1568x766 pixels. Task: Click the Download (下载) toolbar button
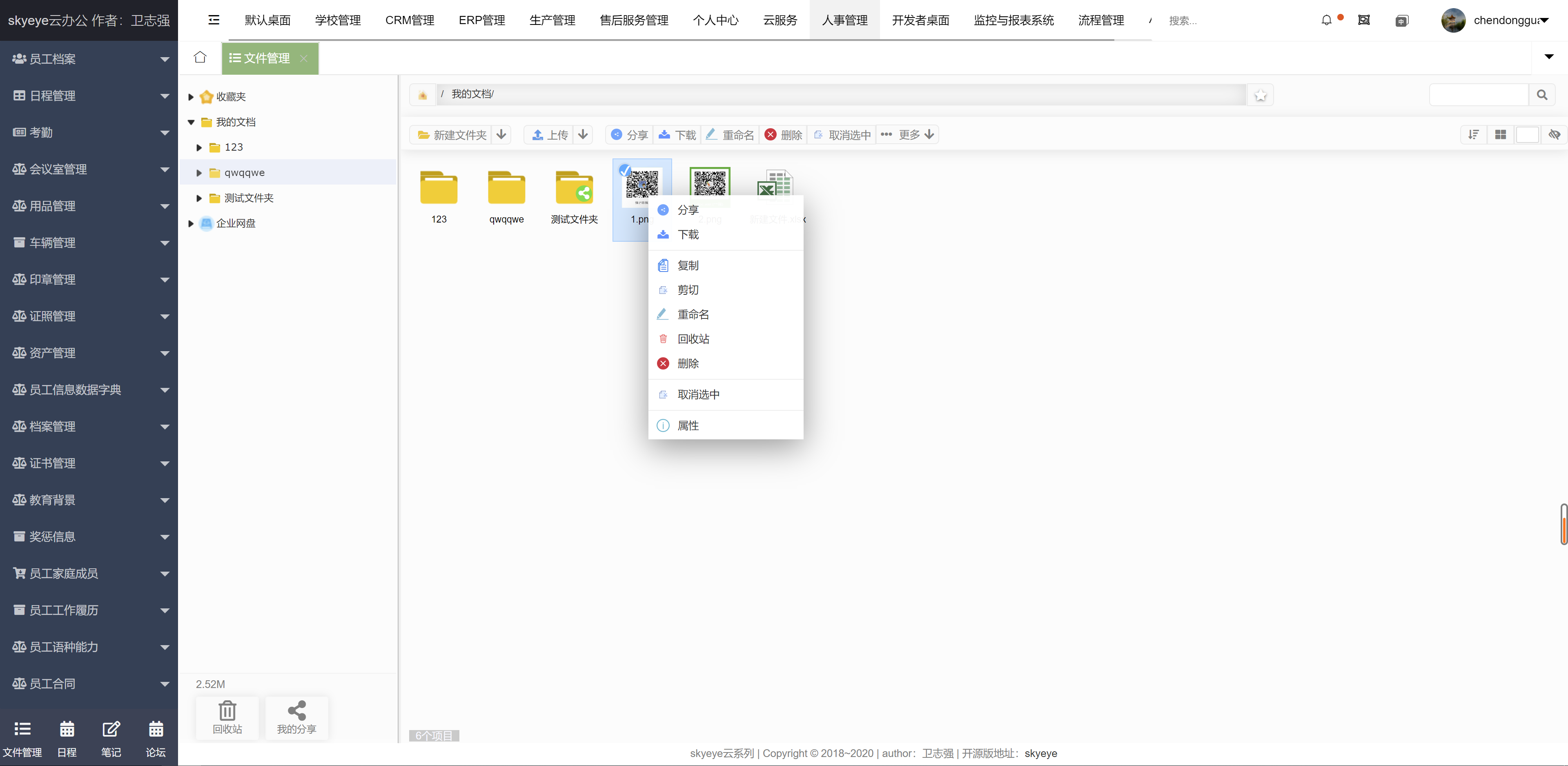point(677,135)
